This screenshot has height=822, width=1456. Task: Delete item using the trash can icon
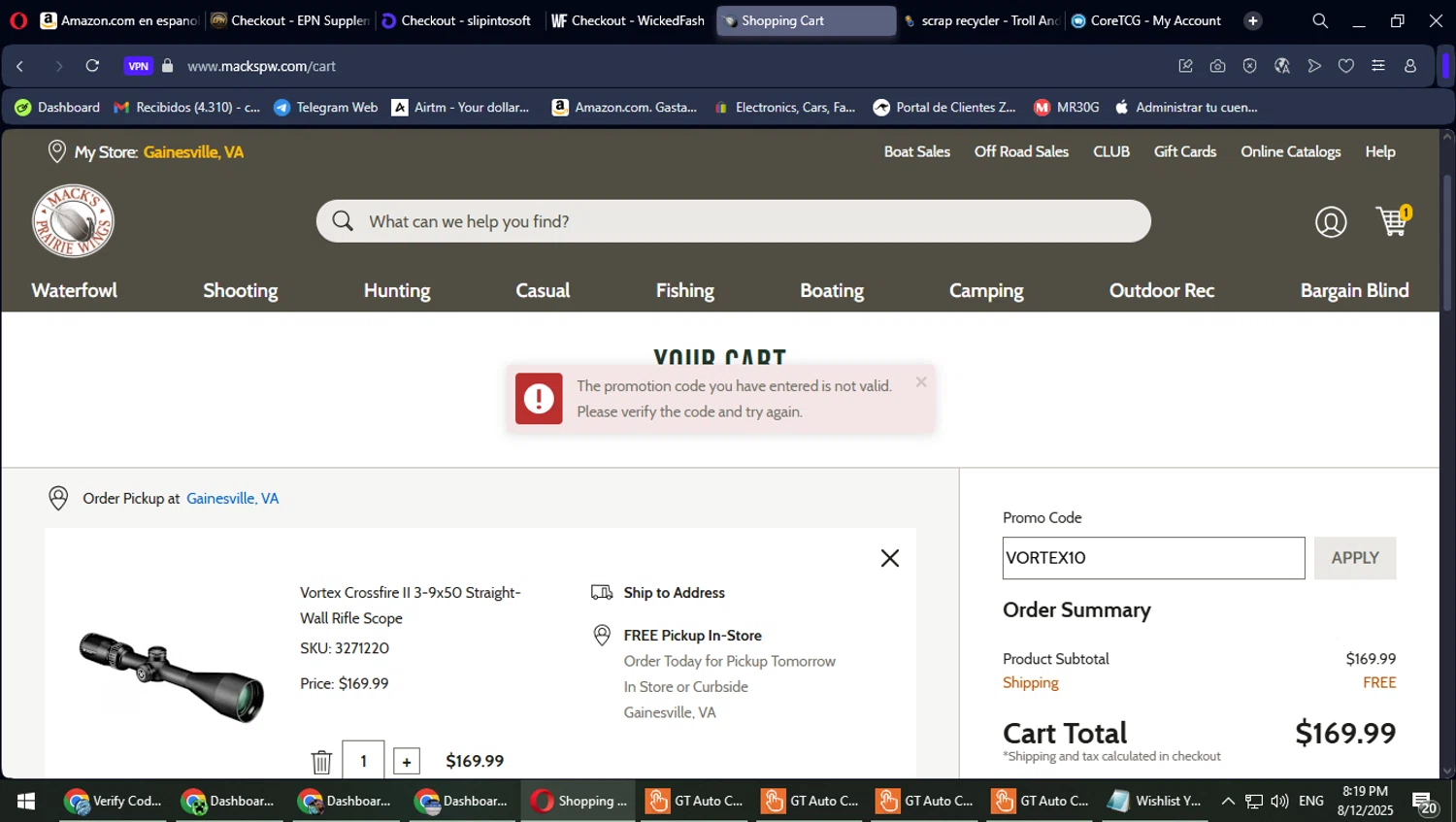(321, 762)
